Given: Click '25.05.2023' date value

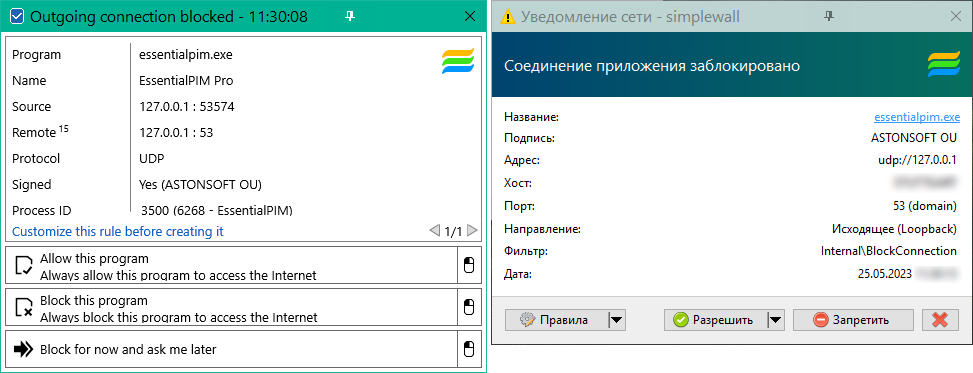Looking at the screenshot, I should [x=884, y=274].
